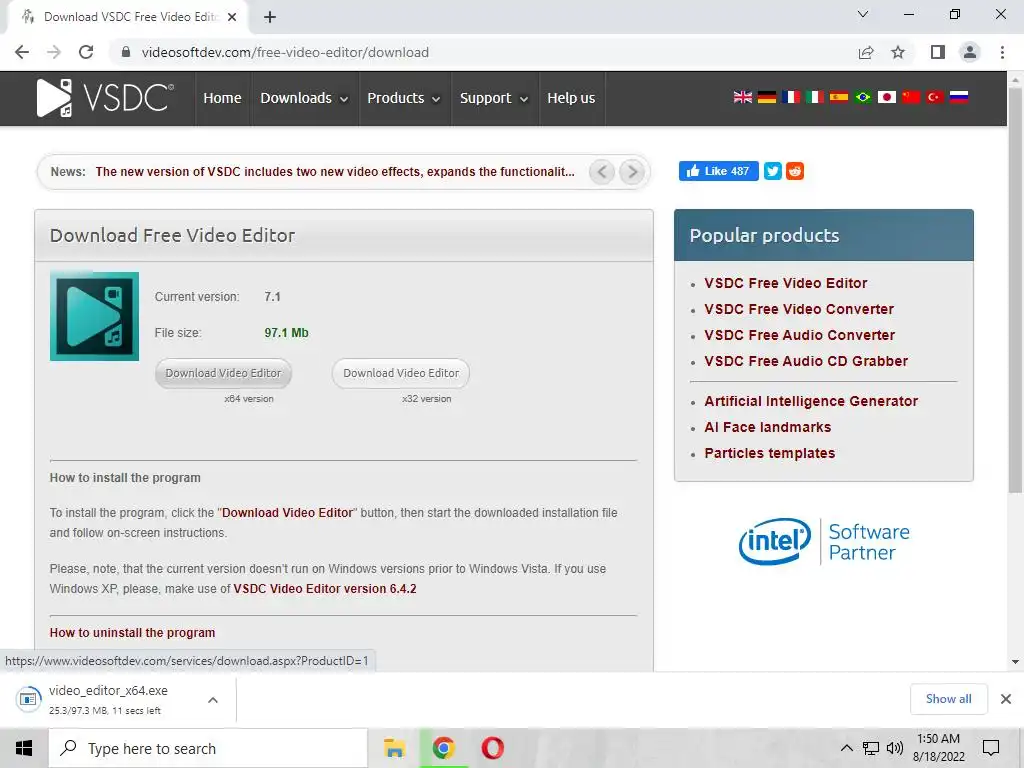Bookmark this page with star icon
The height and width of the screenshot is (768, 1024).
(x=898, y=52)
